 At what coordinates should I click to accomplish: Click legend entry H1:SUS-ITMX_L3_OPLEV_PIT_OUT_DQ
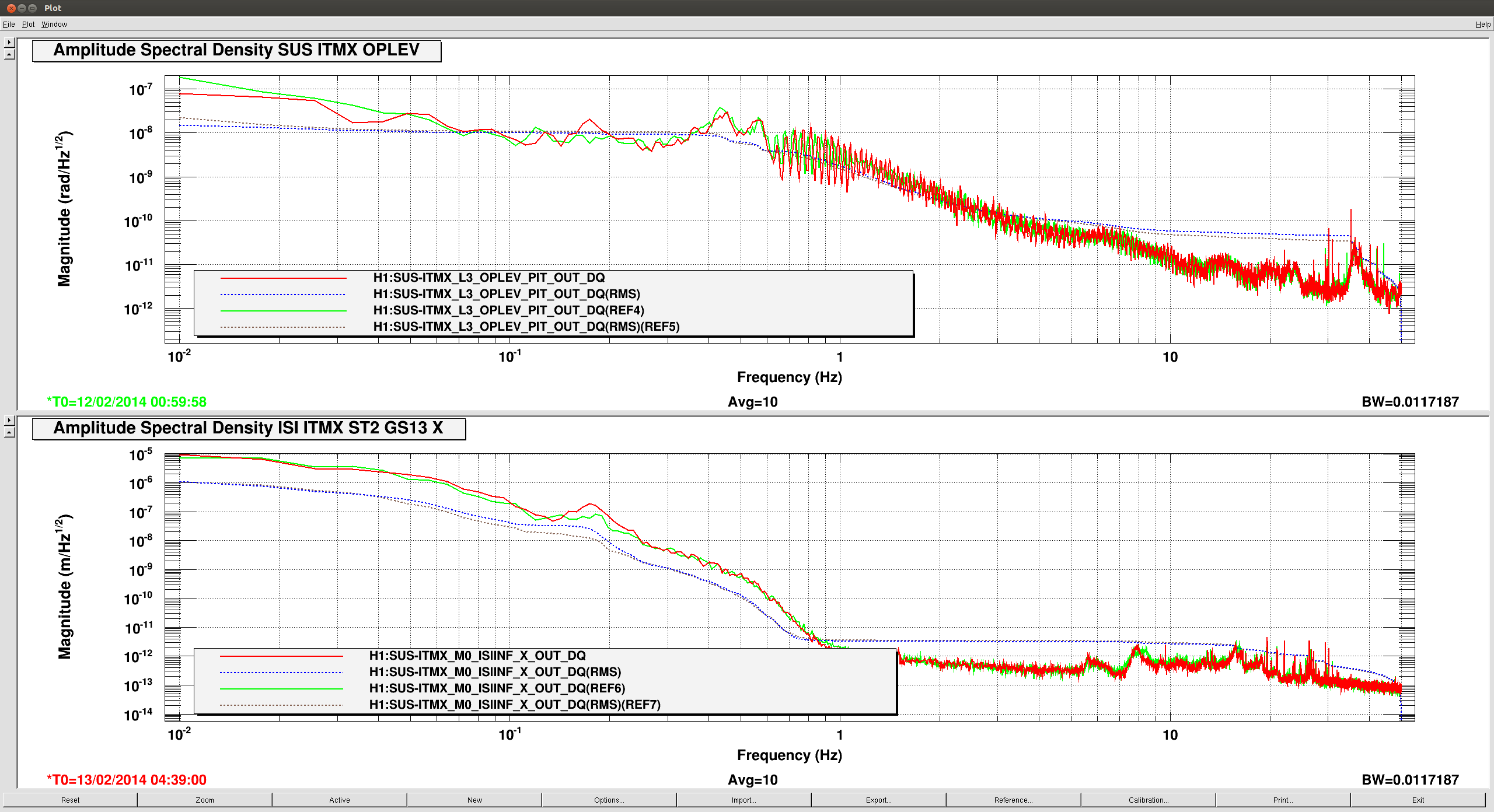(x=489, y=278)
